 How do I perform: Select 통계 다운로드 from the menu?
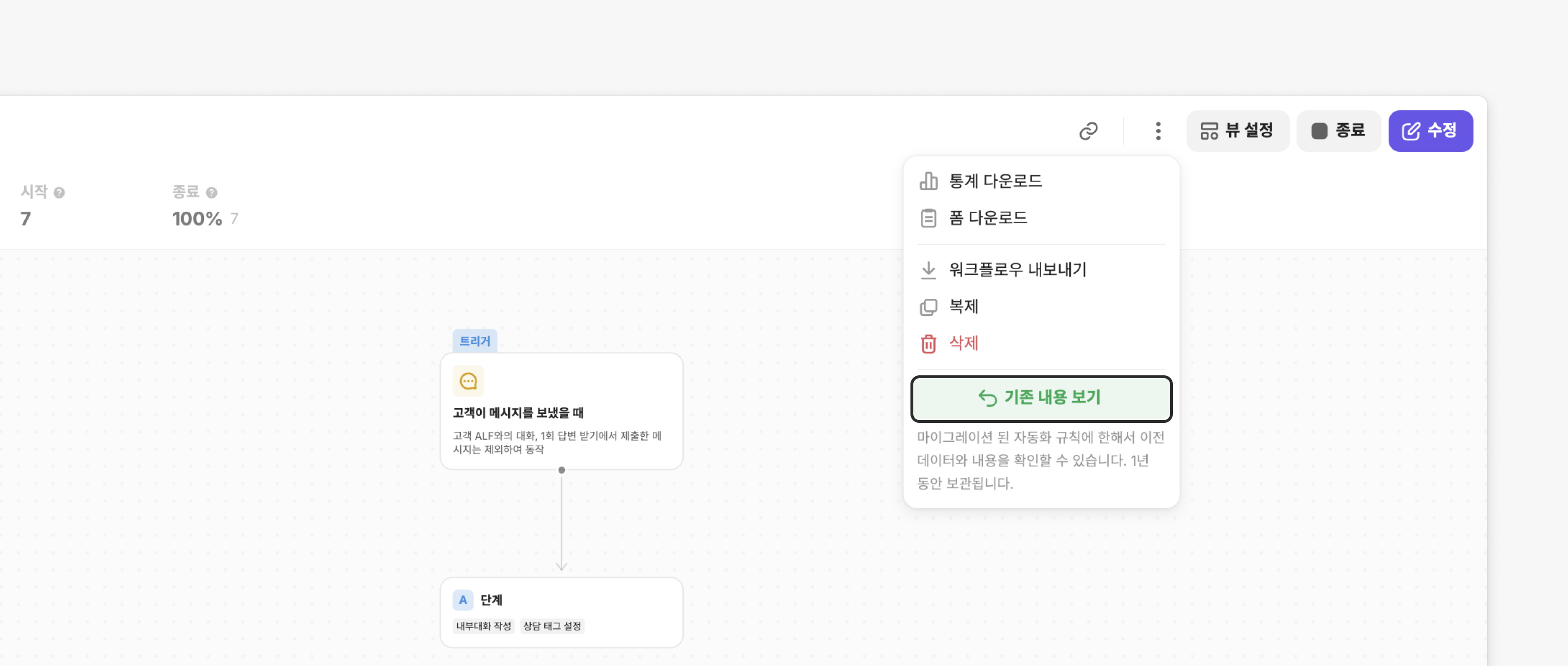995,181
